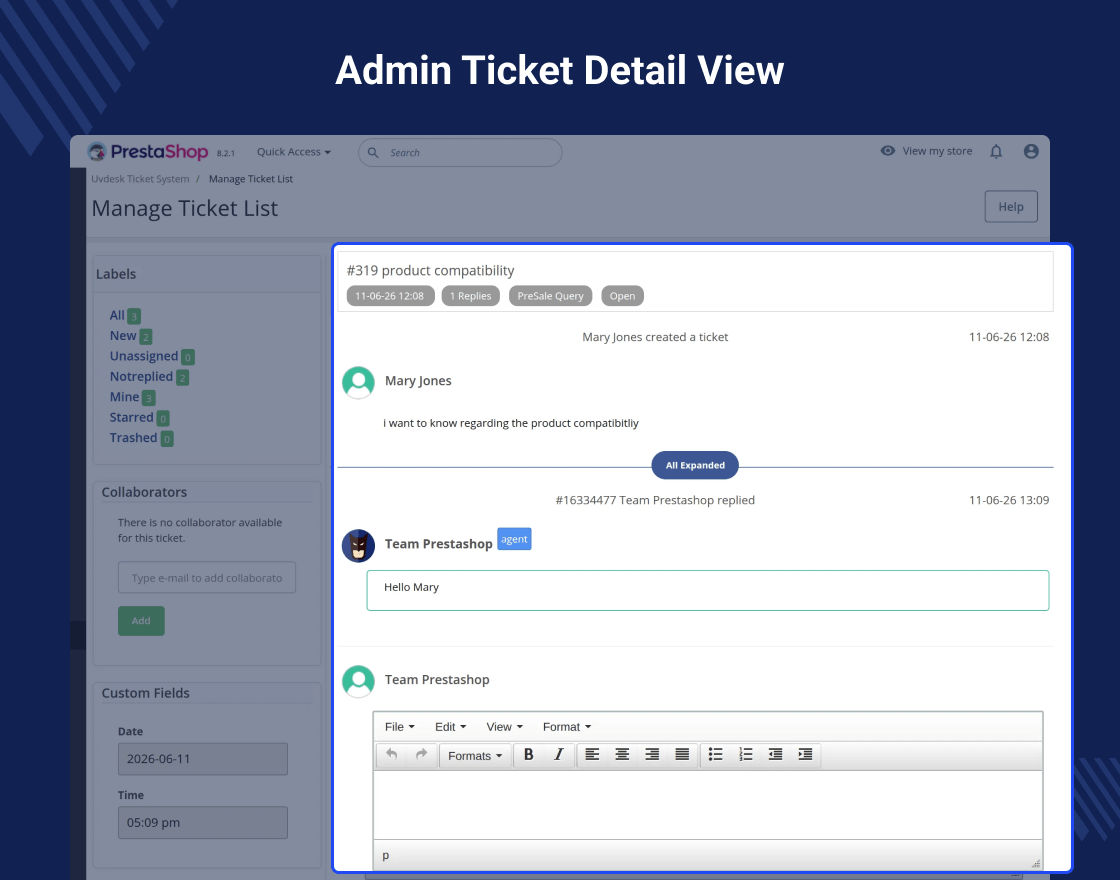Click the editor status bar p path
1120x880 pixels.
pos(386,855)
